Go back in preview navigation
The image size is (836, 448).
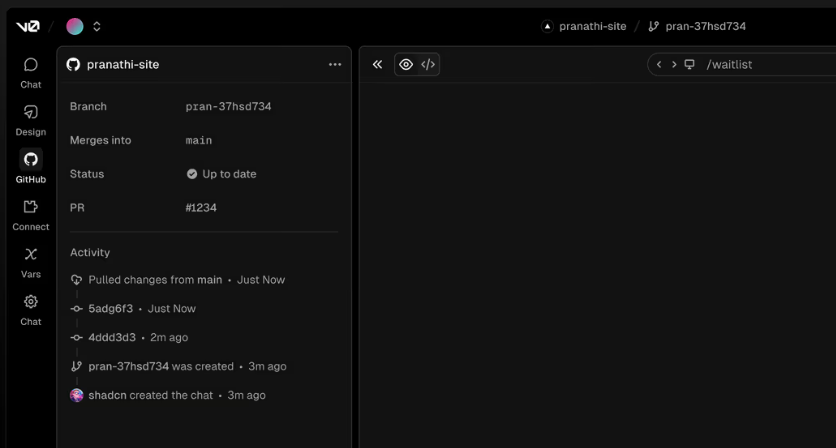(x=659, y=65)
